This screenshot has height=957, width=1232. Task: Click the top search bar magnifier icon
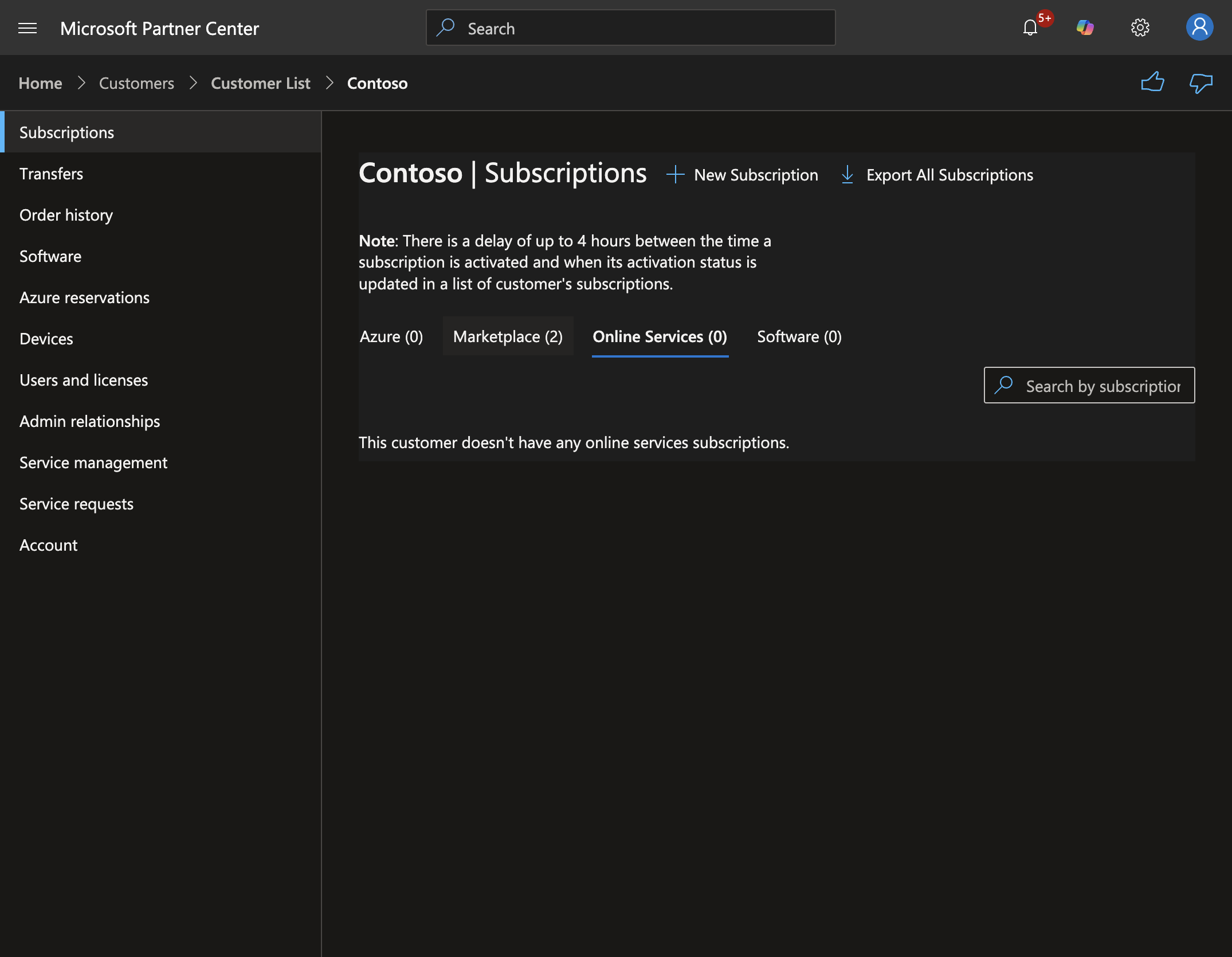click(445, 28)
